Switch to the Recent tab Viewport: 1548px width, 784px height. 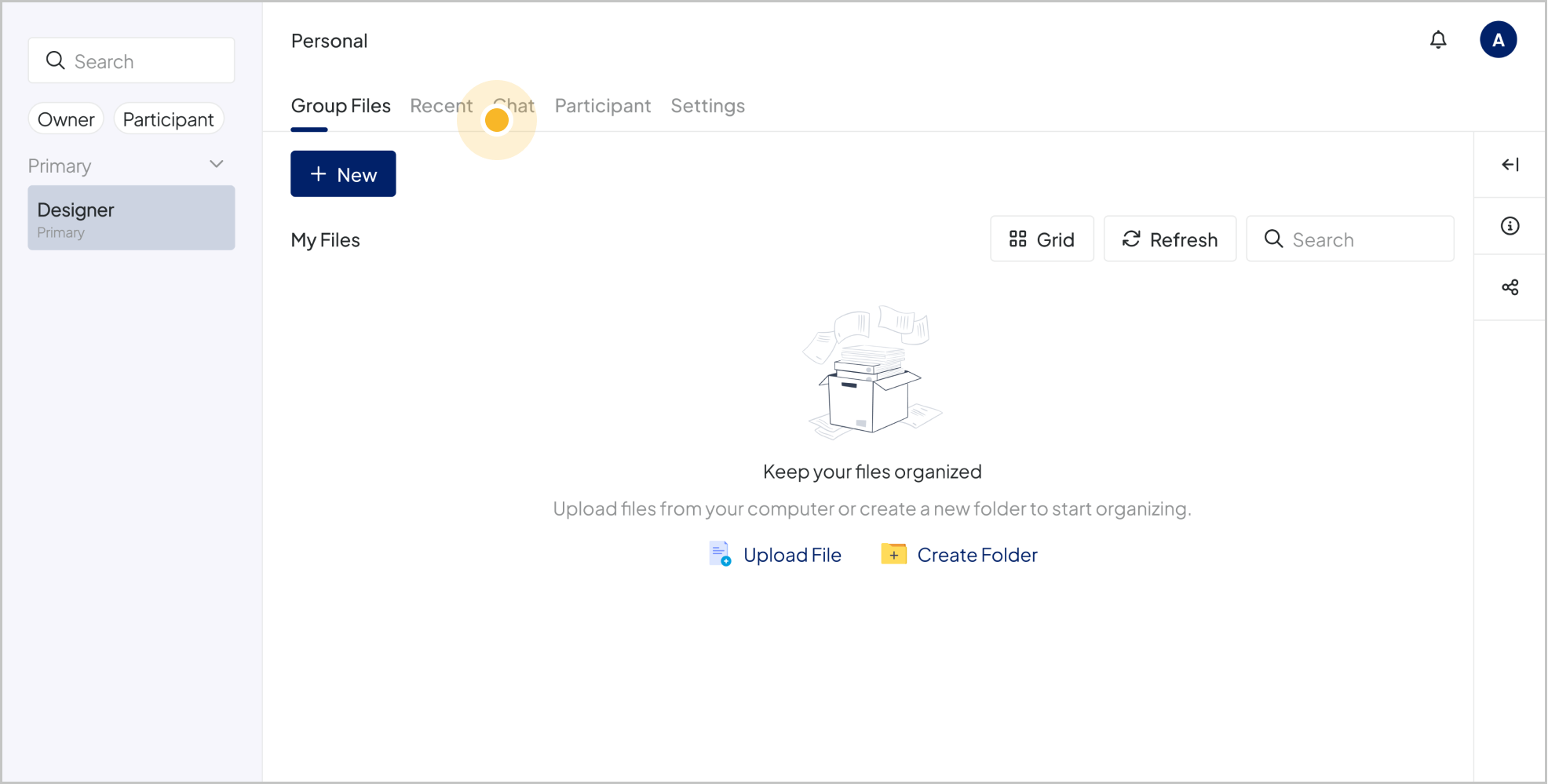[440, 106]
